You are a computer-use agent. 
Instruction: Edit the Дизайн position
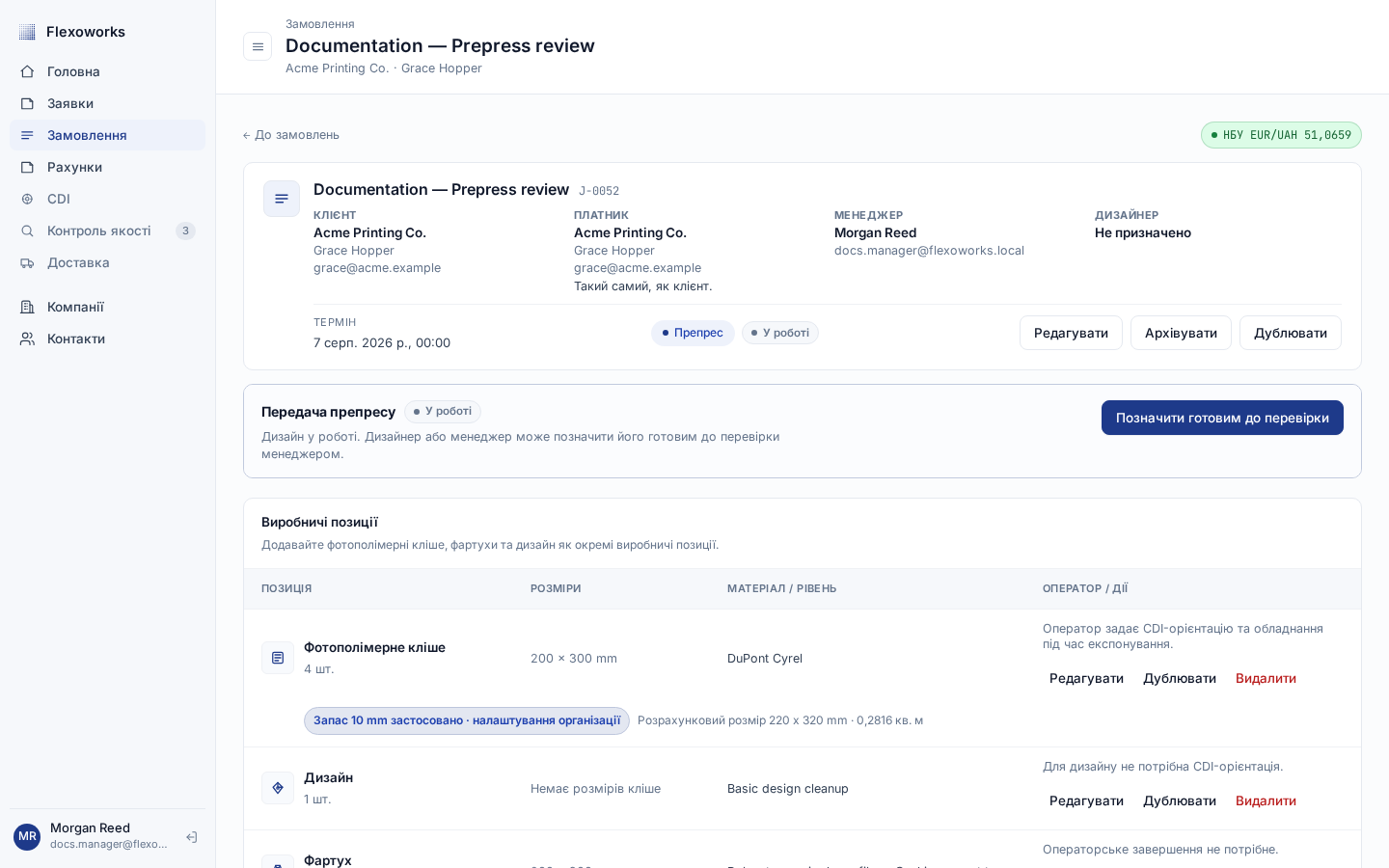[1086, 800]
